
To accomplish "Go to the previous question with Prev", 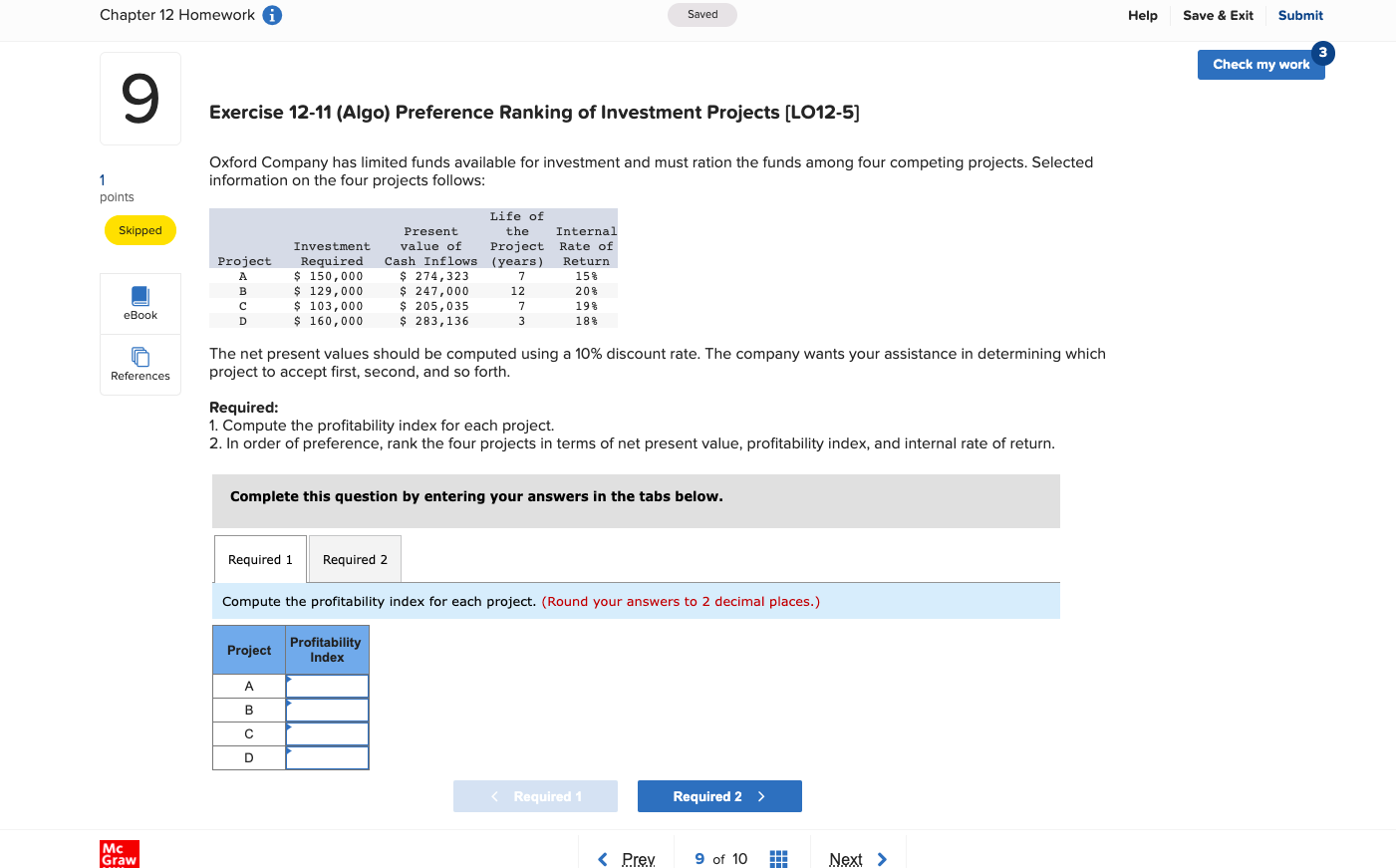I will point(627,859).
